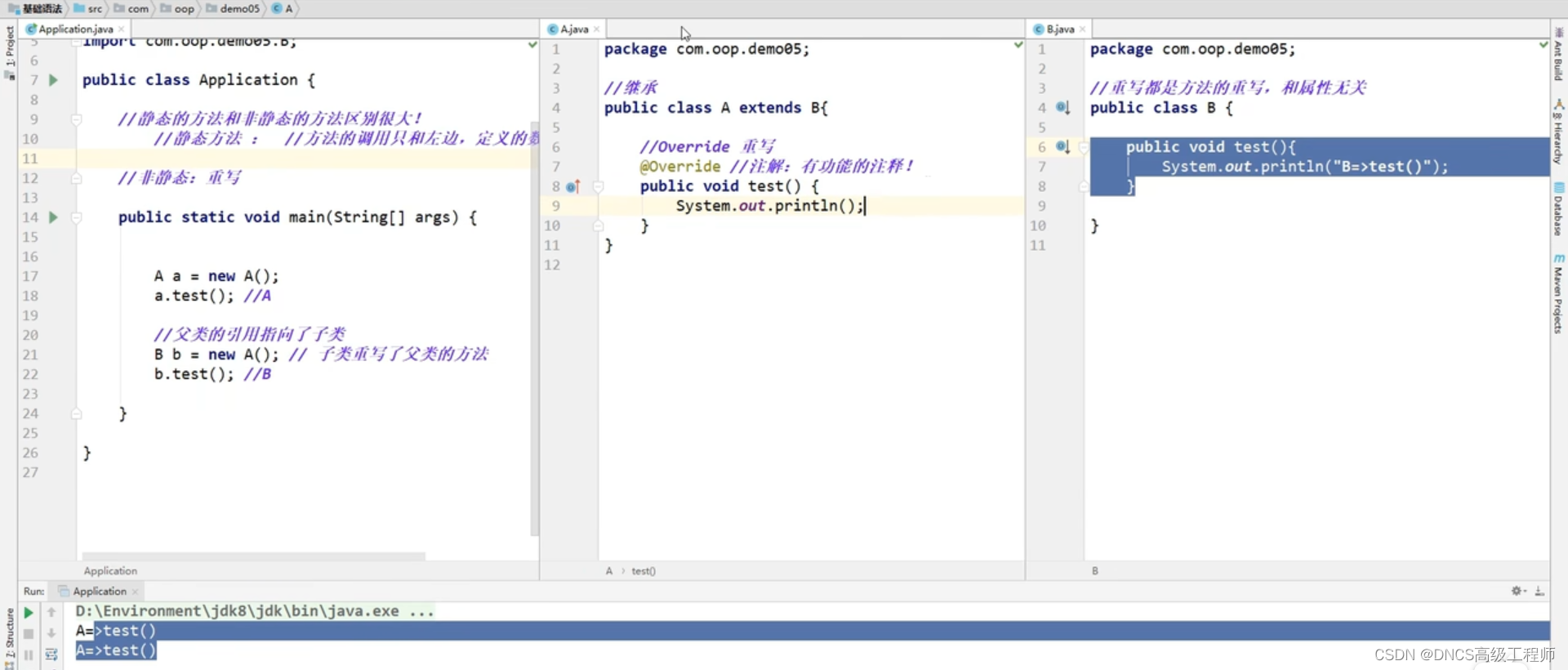Hide the Run tool window

[x=1539, y=591]
